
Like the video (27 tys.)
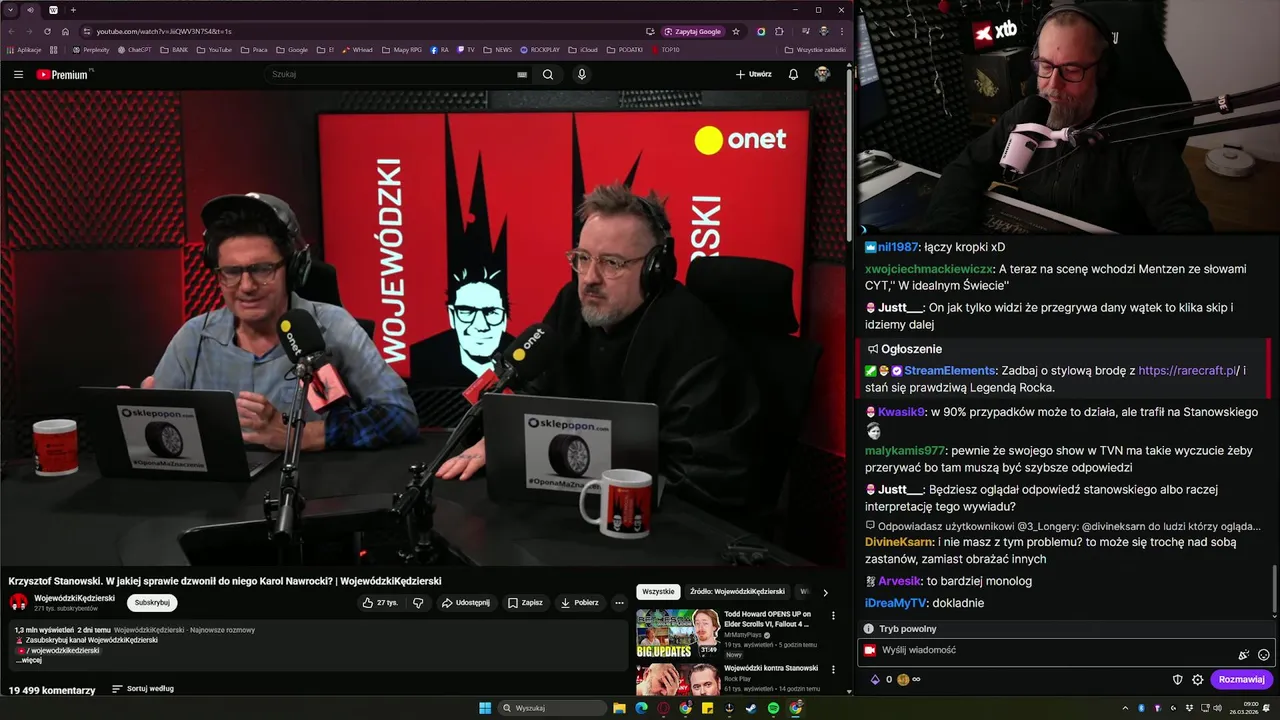click(380, 603)
